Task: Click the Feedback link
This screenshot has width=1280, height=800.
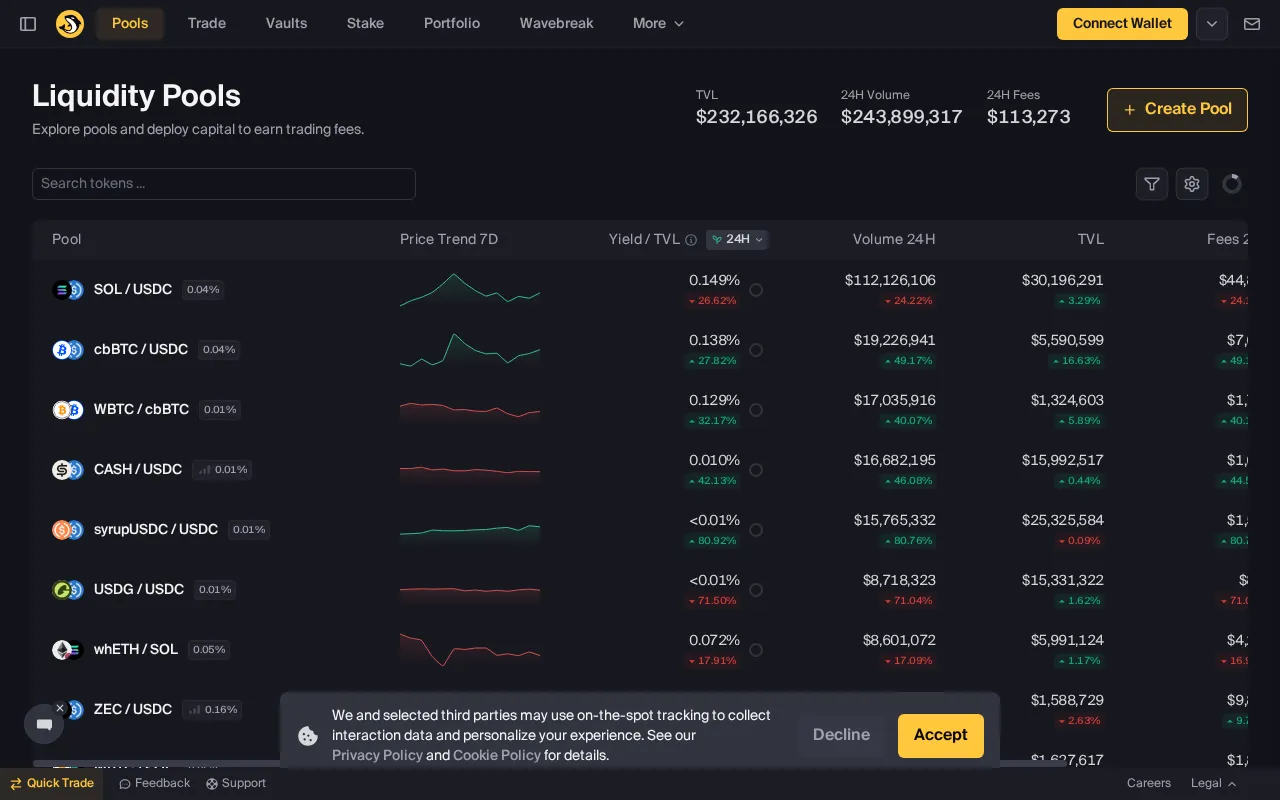Action: pyautogui.click(x=154, y=784)
